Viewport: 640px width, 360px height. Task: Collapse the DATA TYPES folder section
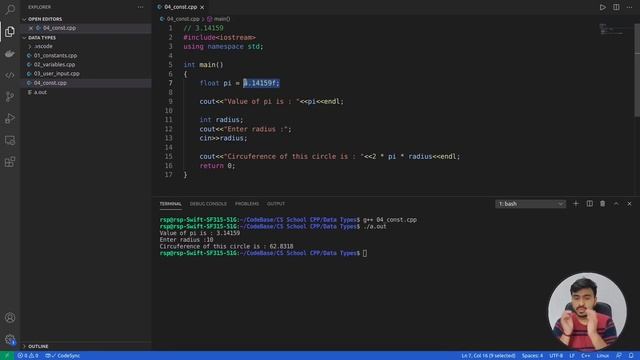click(42, 38)
